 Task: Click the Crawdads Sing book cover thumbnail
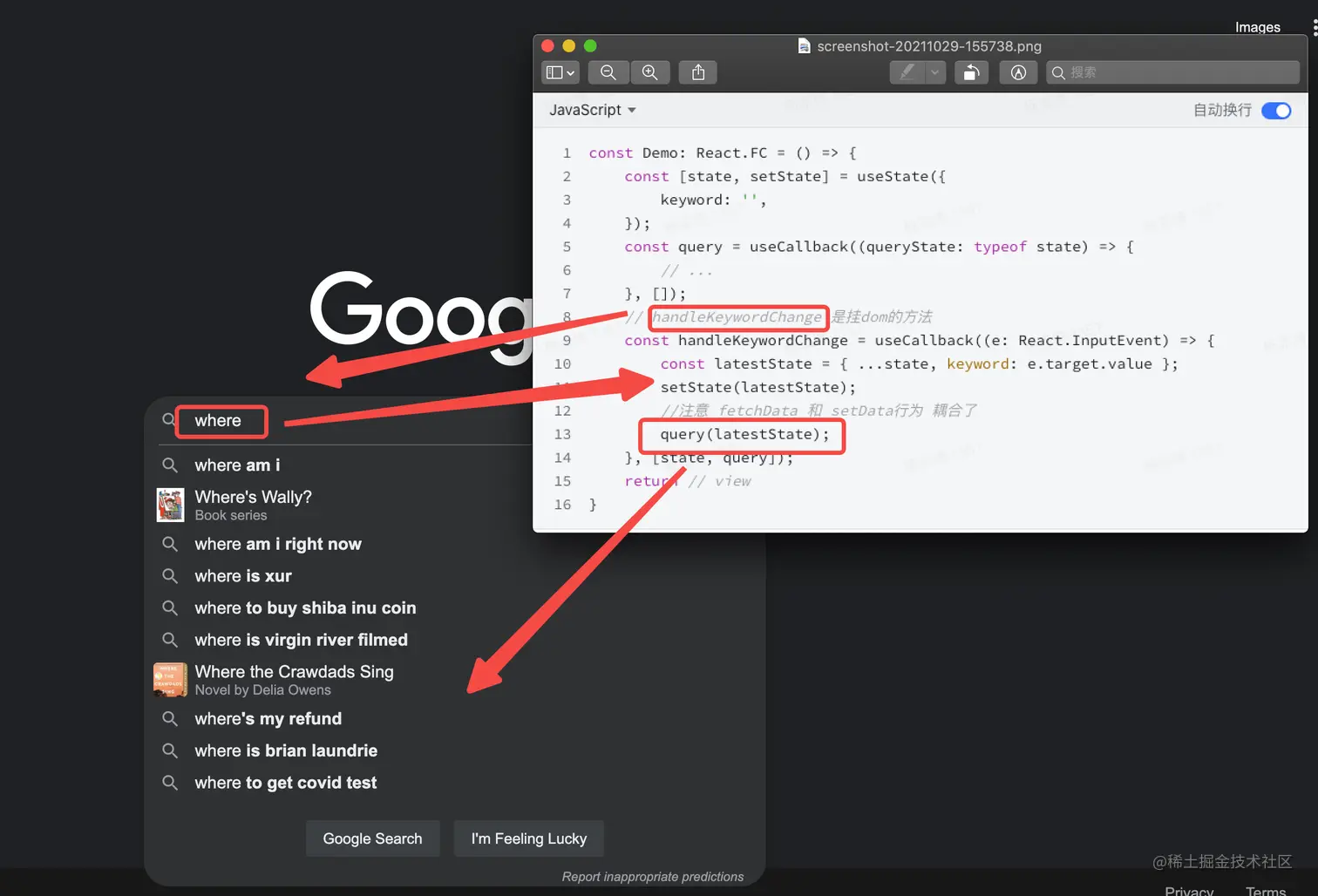[x=170, y=680]
